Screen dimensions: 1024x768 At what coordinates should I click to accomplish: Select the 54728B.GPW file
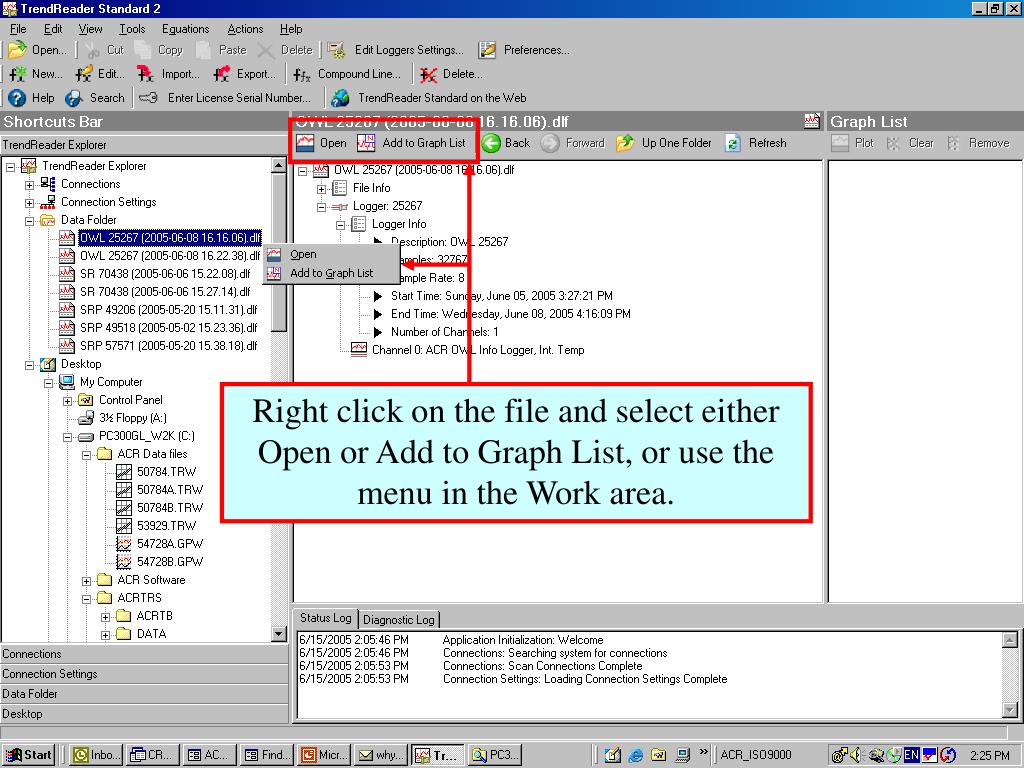pyautogui.click(x=170, y=562)
